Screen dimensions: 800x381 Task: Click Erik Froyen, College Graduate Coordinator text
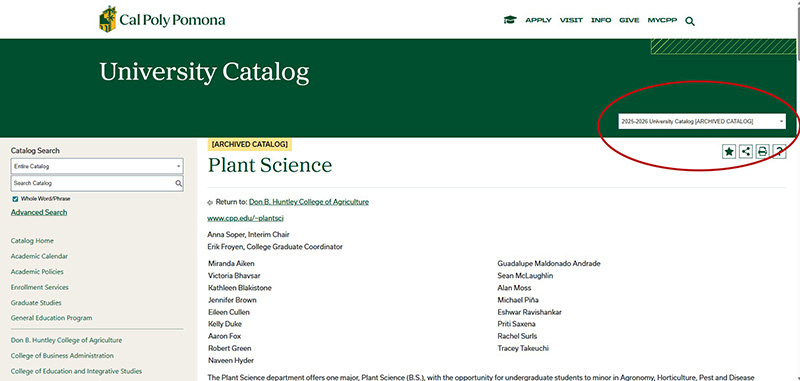tap(274, 247)
